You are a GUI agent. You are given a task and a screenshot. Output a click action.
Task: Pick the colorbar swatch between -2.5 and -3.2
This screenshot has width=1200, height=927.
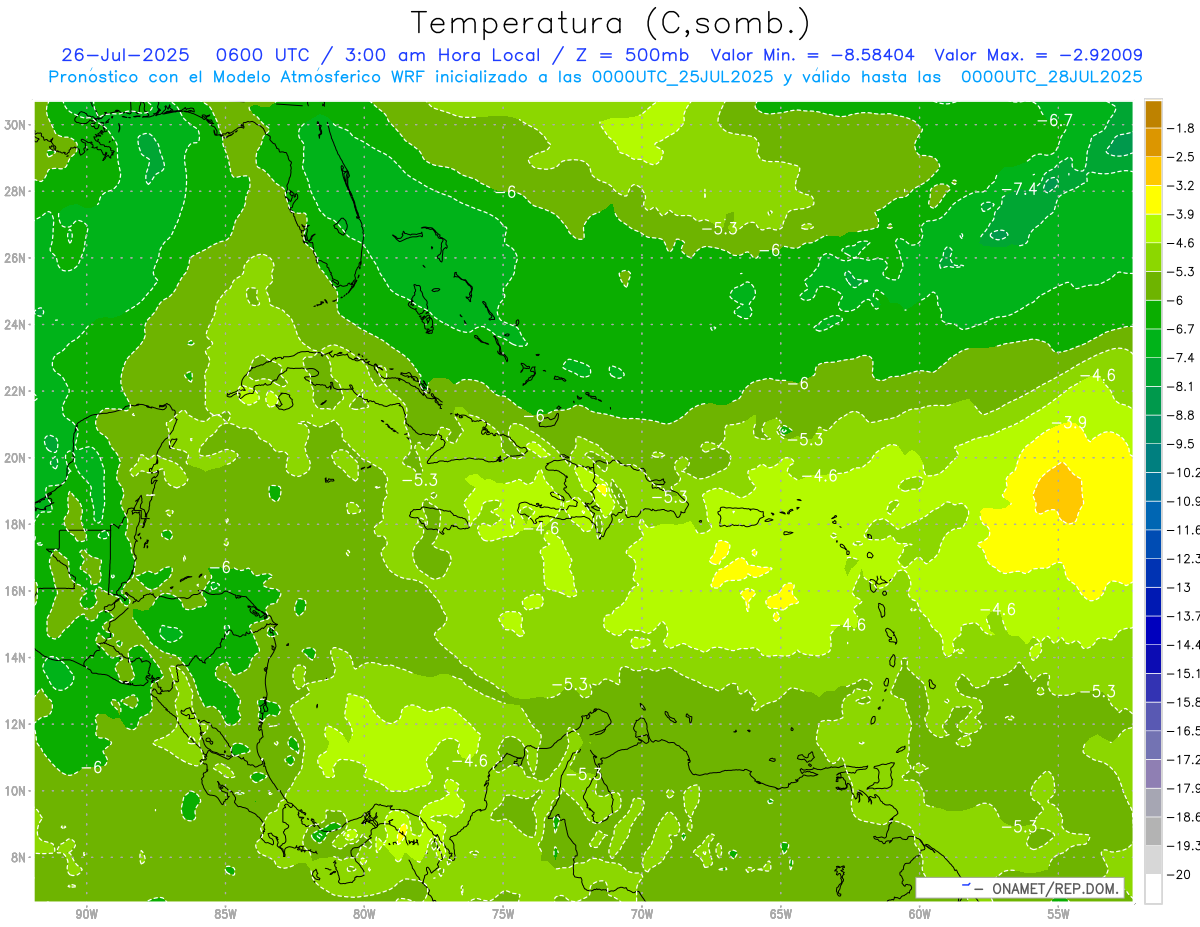click(1153, 171)
